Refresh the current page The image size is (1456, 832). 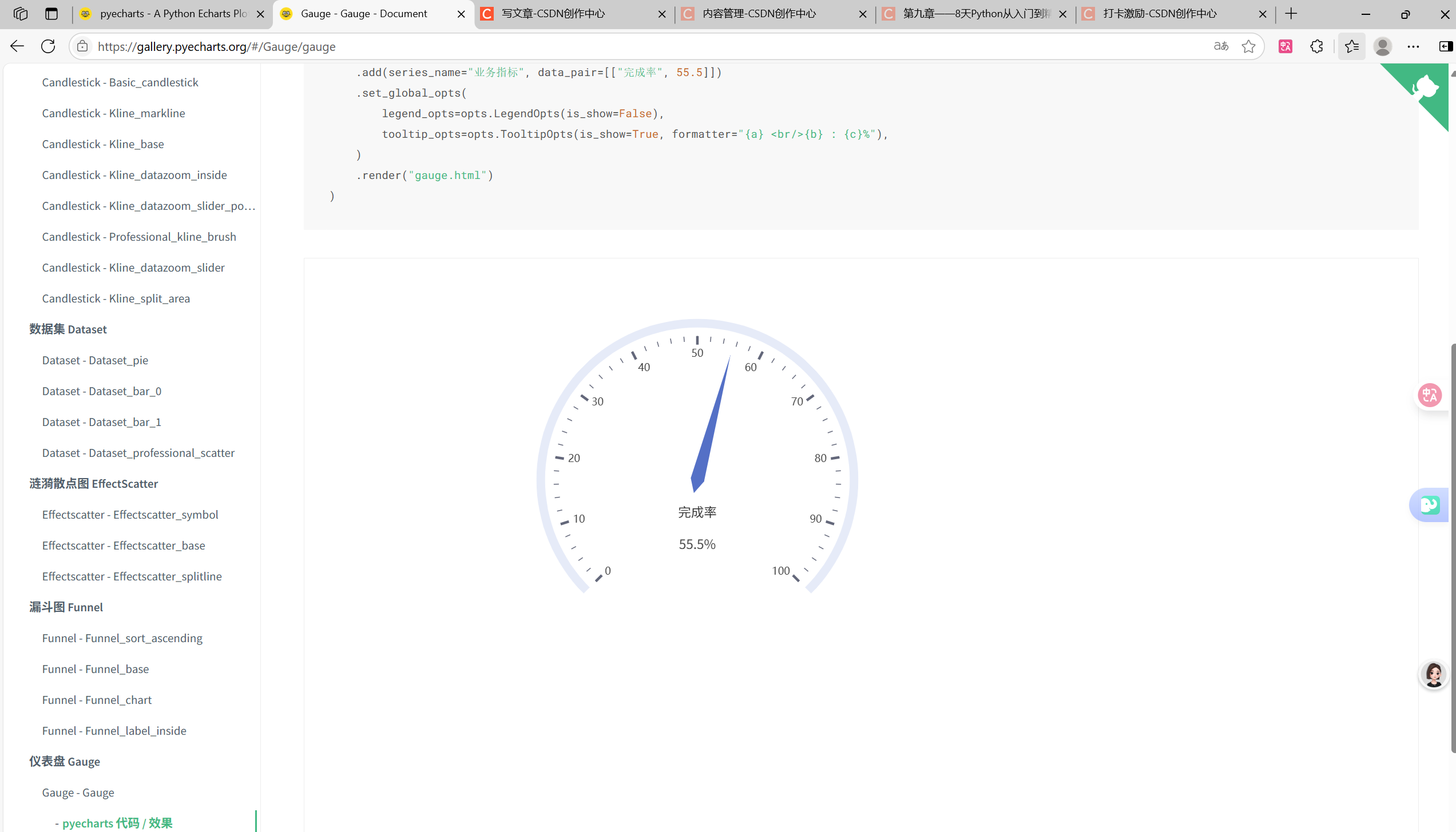(48, 46)
